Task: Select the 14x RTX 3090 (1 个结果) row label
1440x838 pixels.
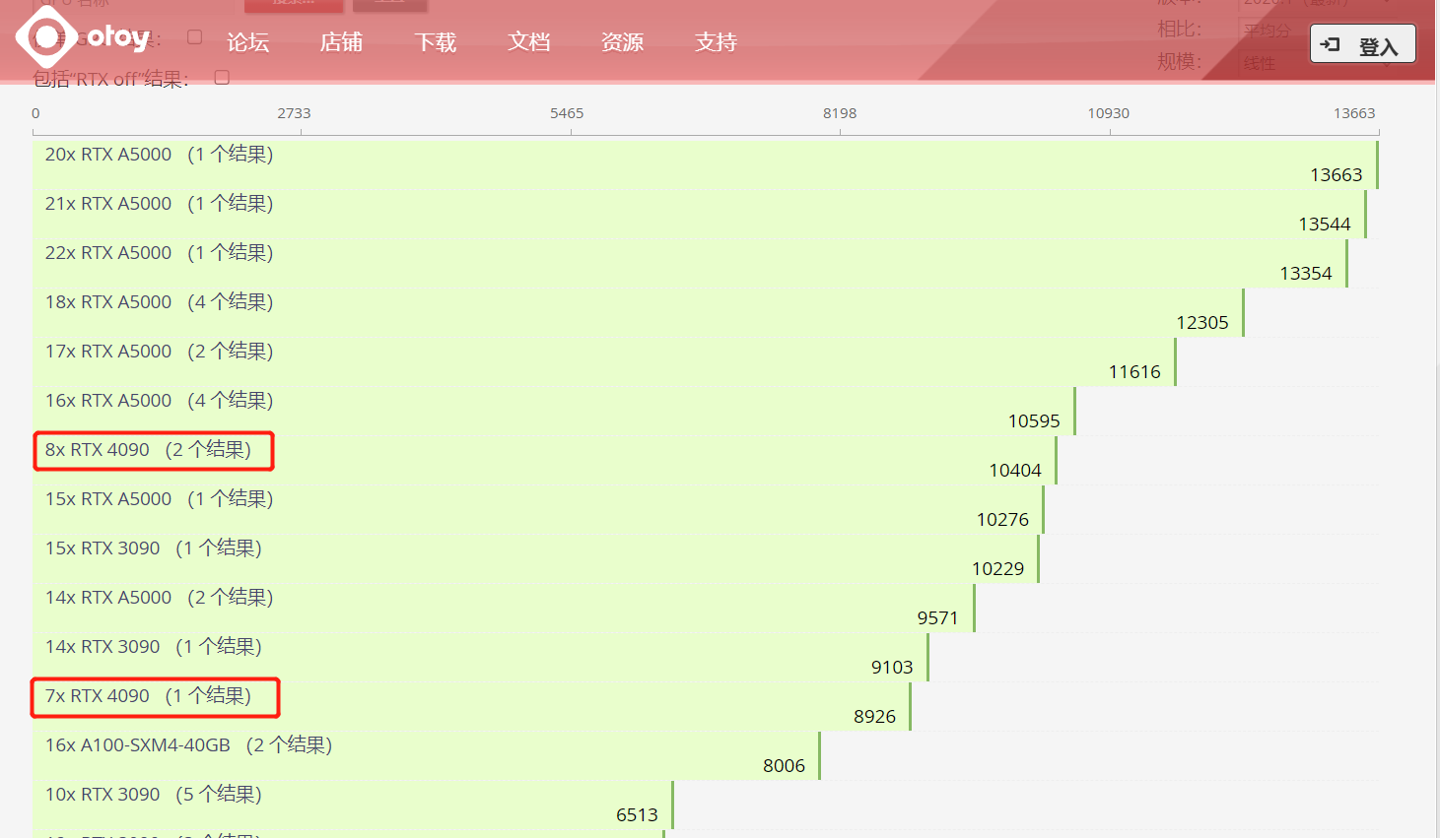Action: (153, 646)
